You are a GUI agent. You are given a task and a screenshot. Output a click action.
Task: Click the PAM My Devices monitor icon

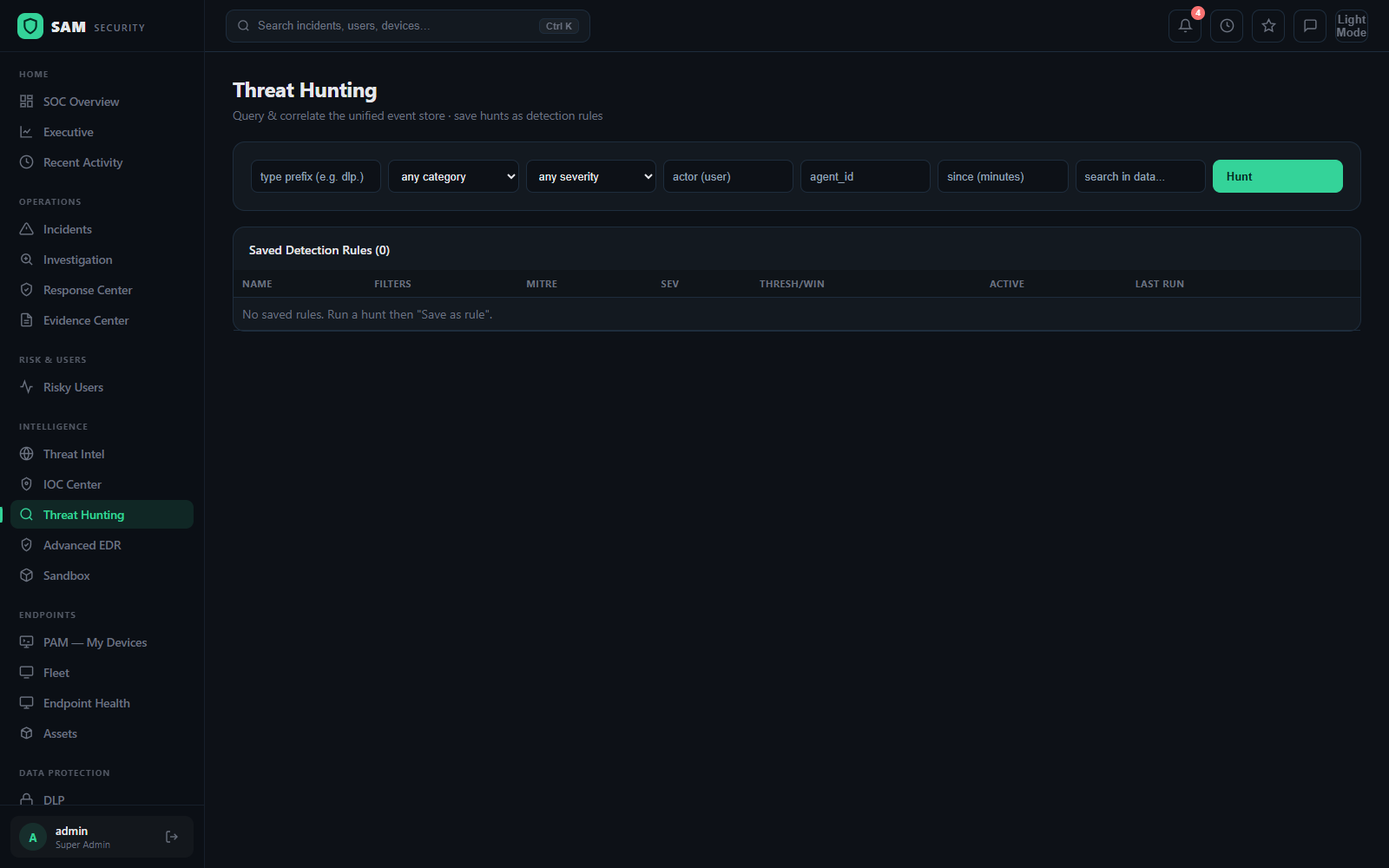pyautogui.click(x=27, y=642)
